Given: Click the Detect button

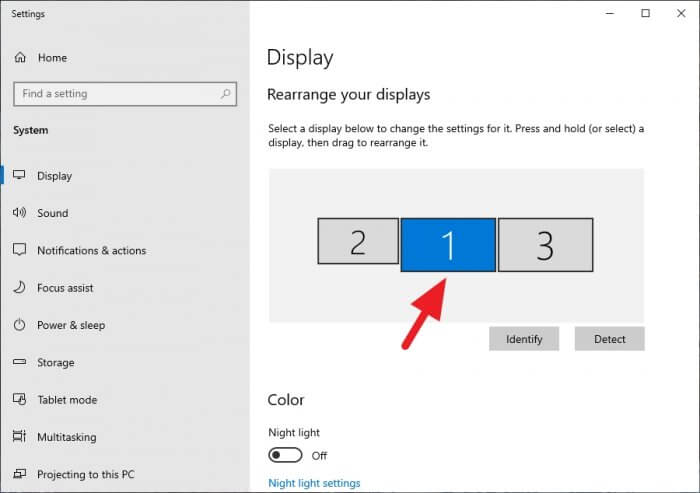Looking at the screenshot, I should (x=610, y=339).
